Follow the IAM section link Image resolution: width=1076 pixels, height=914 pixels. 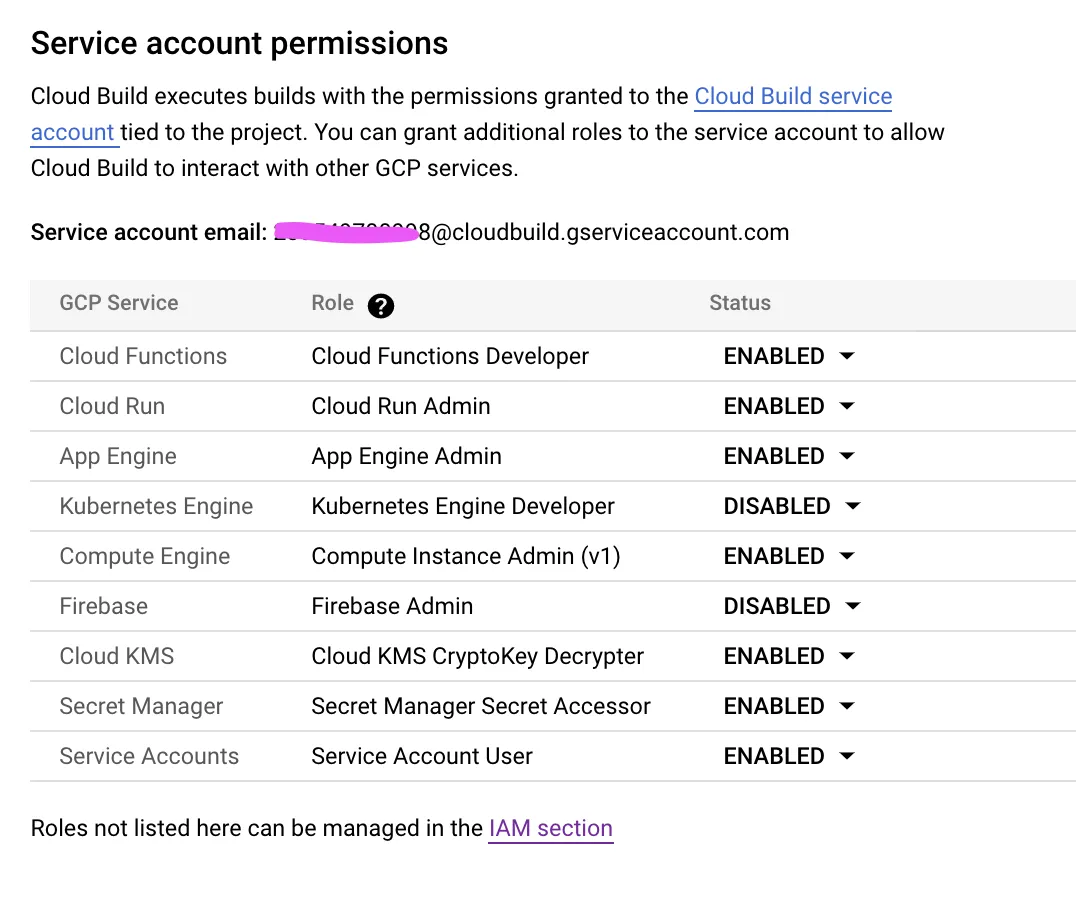pos(550,829)
